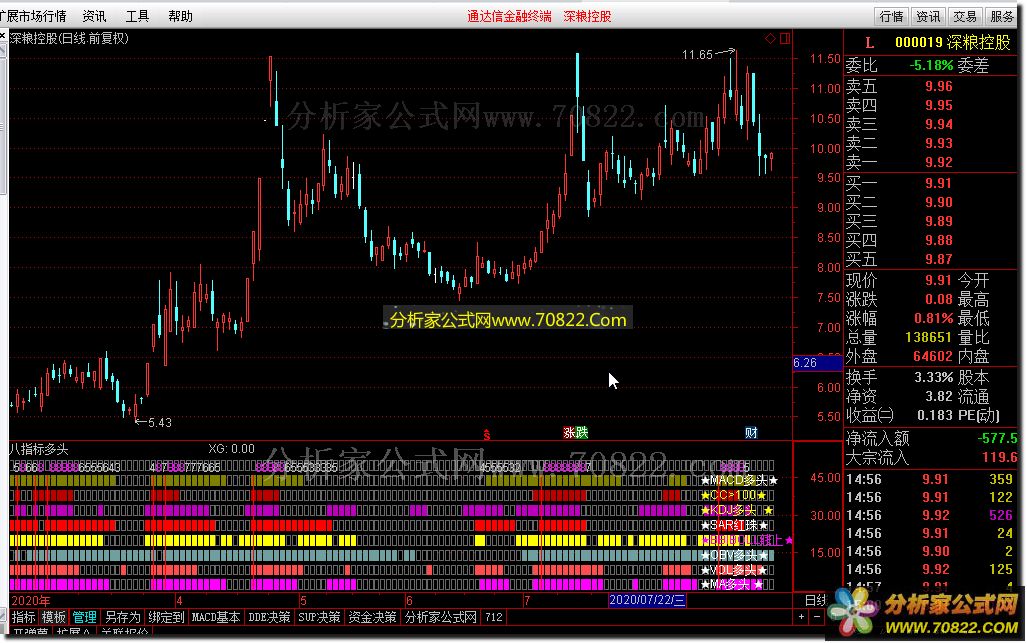Click the red S marker below the chart
The width and height of the screenshot is (1027, 643).
point(487,434)
